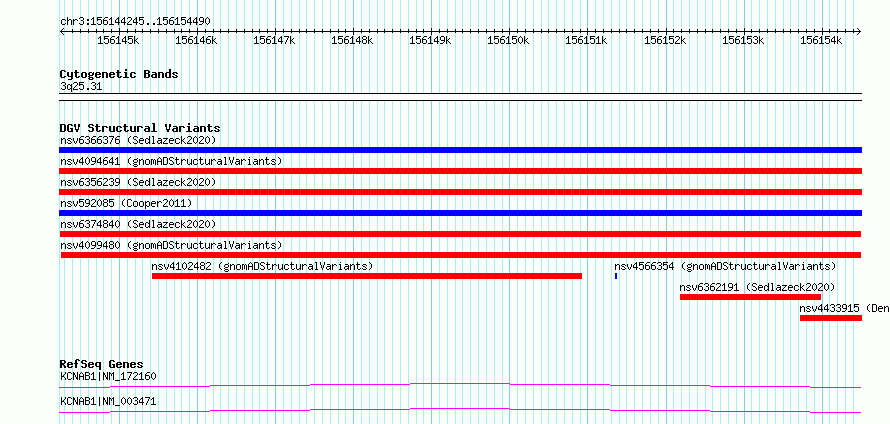Select the red bar for nsv6362191
This screenshot has width=890, height=424.
coord(750,297)
